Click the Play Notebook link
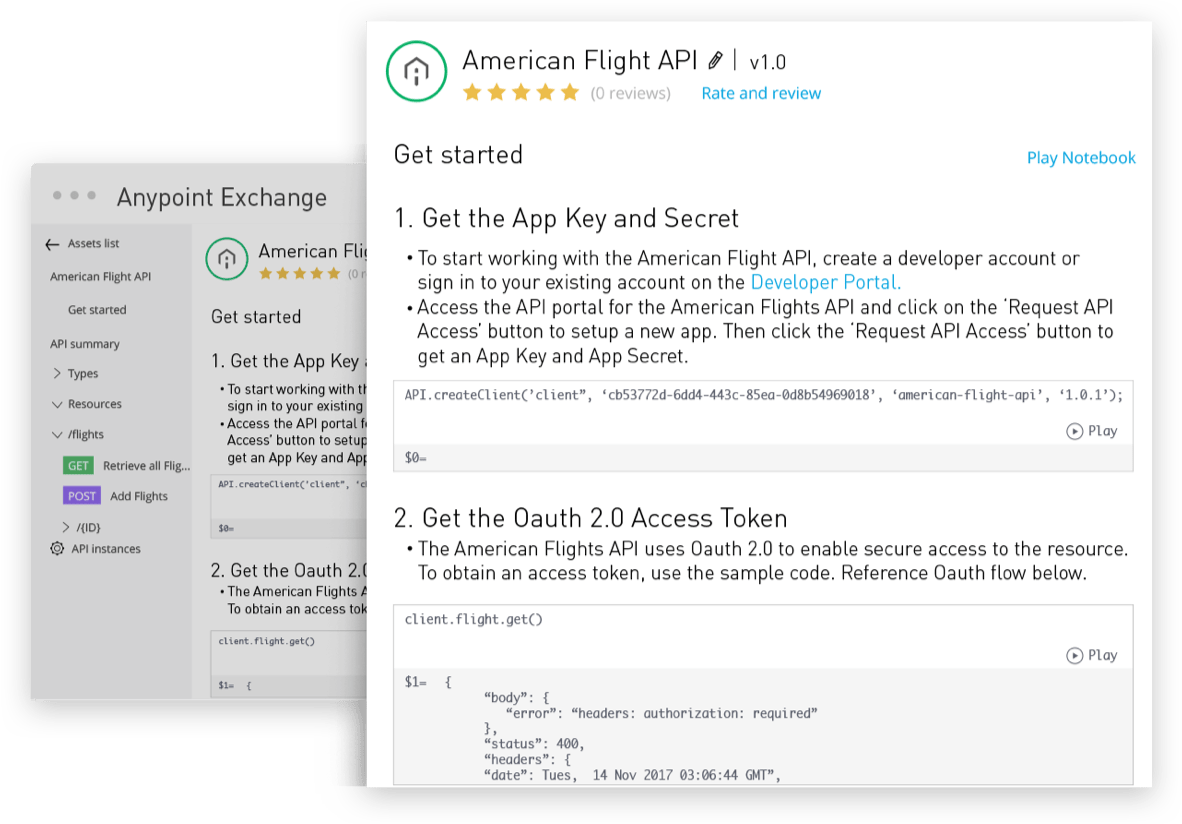Image resolution: width=1182 pixels, height=824 pixels. click(1081, 158)
